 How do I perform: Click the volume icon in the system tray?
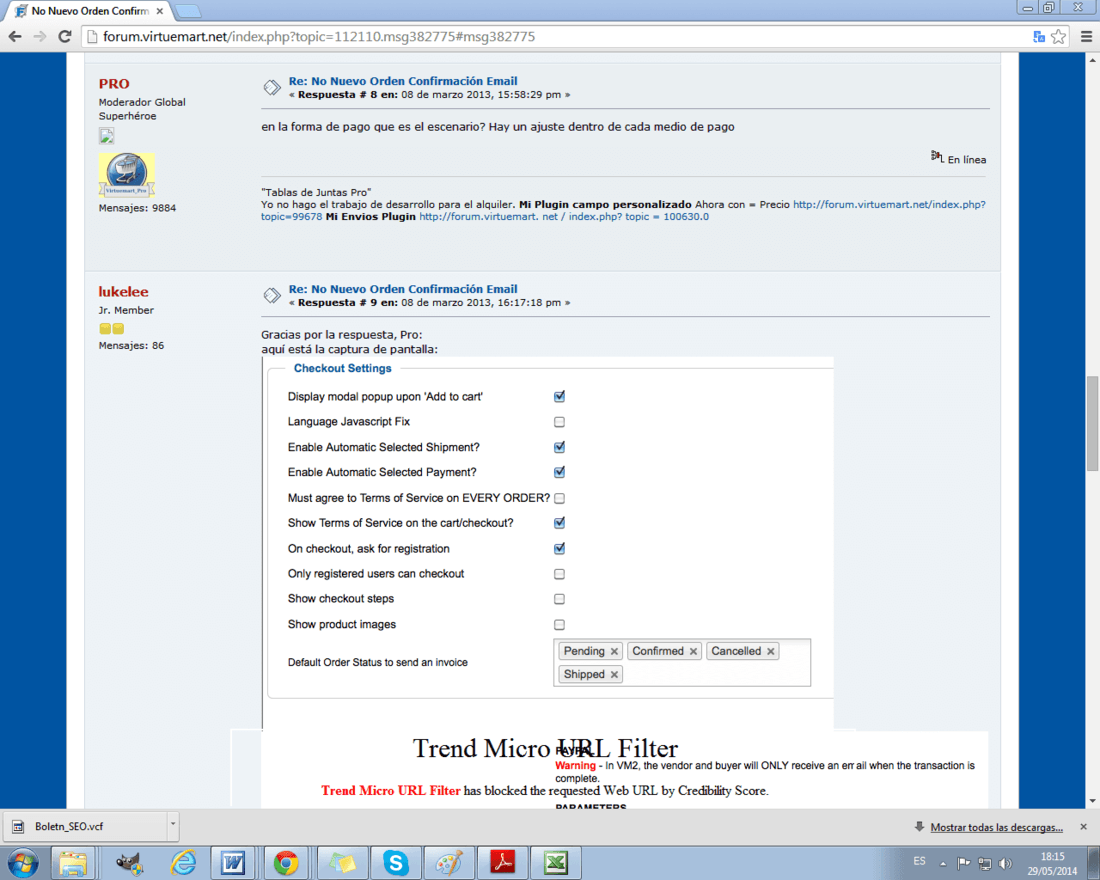pos(1006,863)
